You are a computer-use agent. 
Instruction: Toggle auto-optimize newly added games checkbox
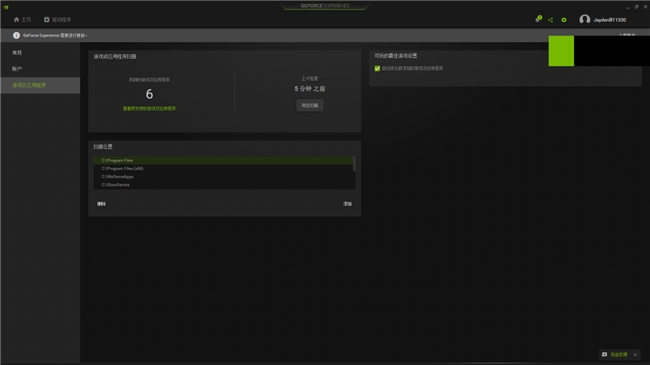(x=377, y=68)
